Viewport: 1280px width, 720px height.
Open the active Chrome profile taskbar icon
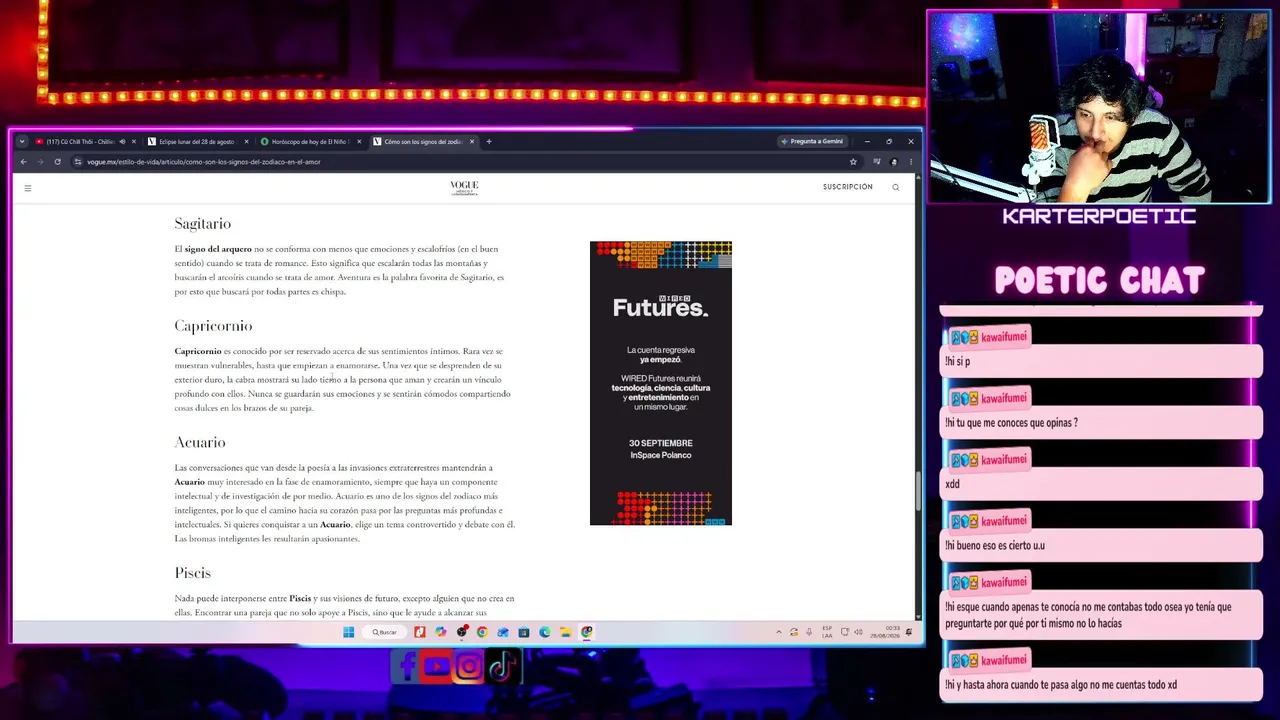click(x=587, y=632)
